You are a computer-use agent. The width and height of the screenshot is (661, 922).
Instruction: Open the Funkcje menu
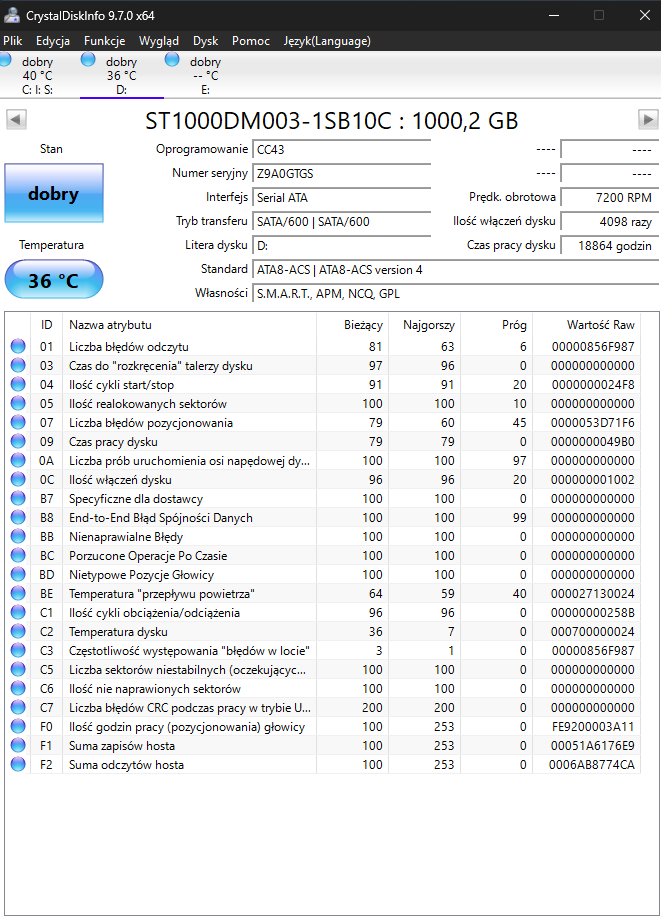coord(104,41)
